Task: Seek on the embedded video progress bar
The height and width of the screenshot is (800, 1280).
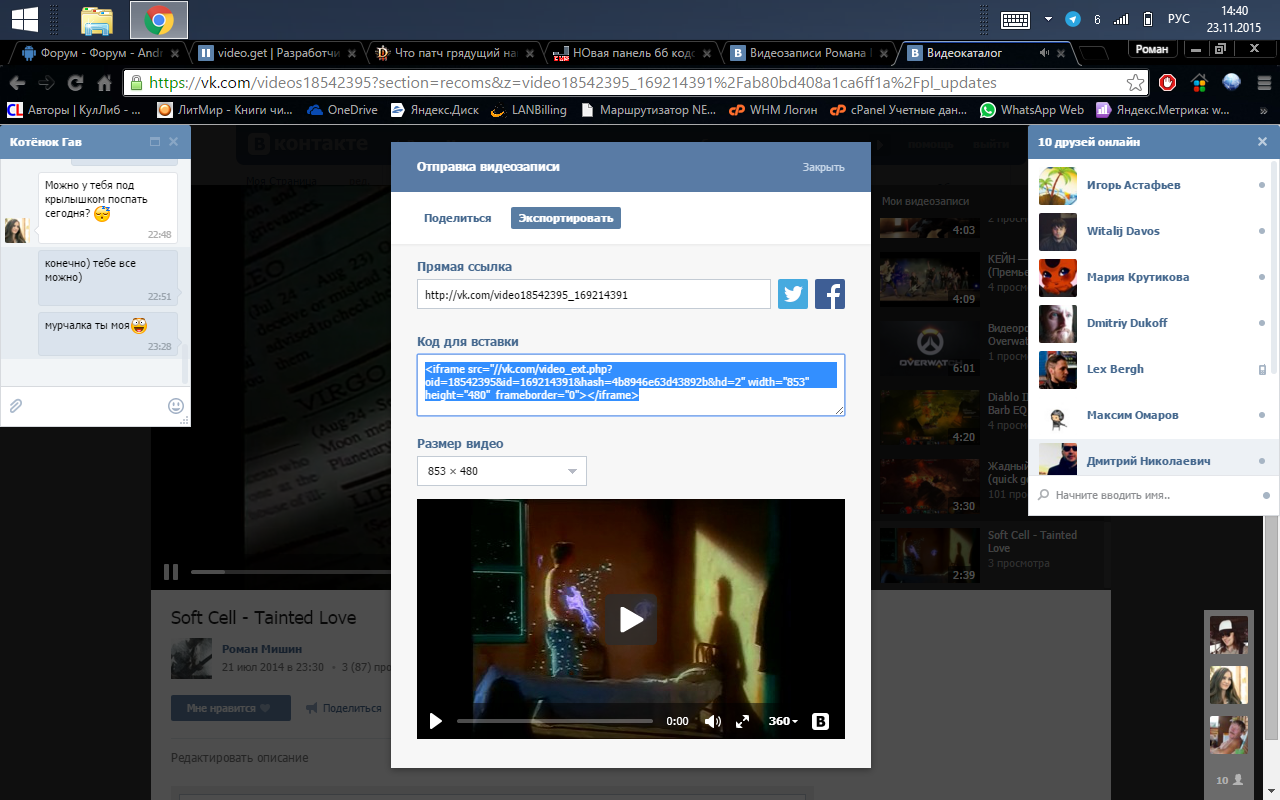Action: click(x=555, y=721)
